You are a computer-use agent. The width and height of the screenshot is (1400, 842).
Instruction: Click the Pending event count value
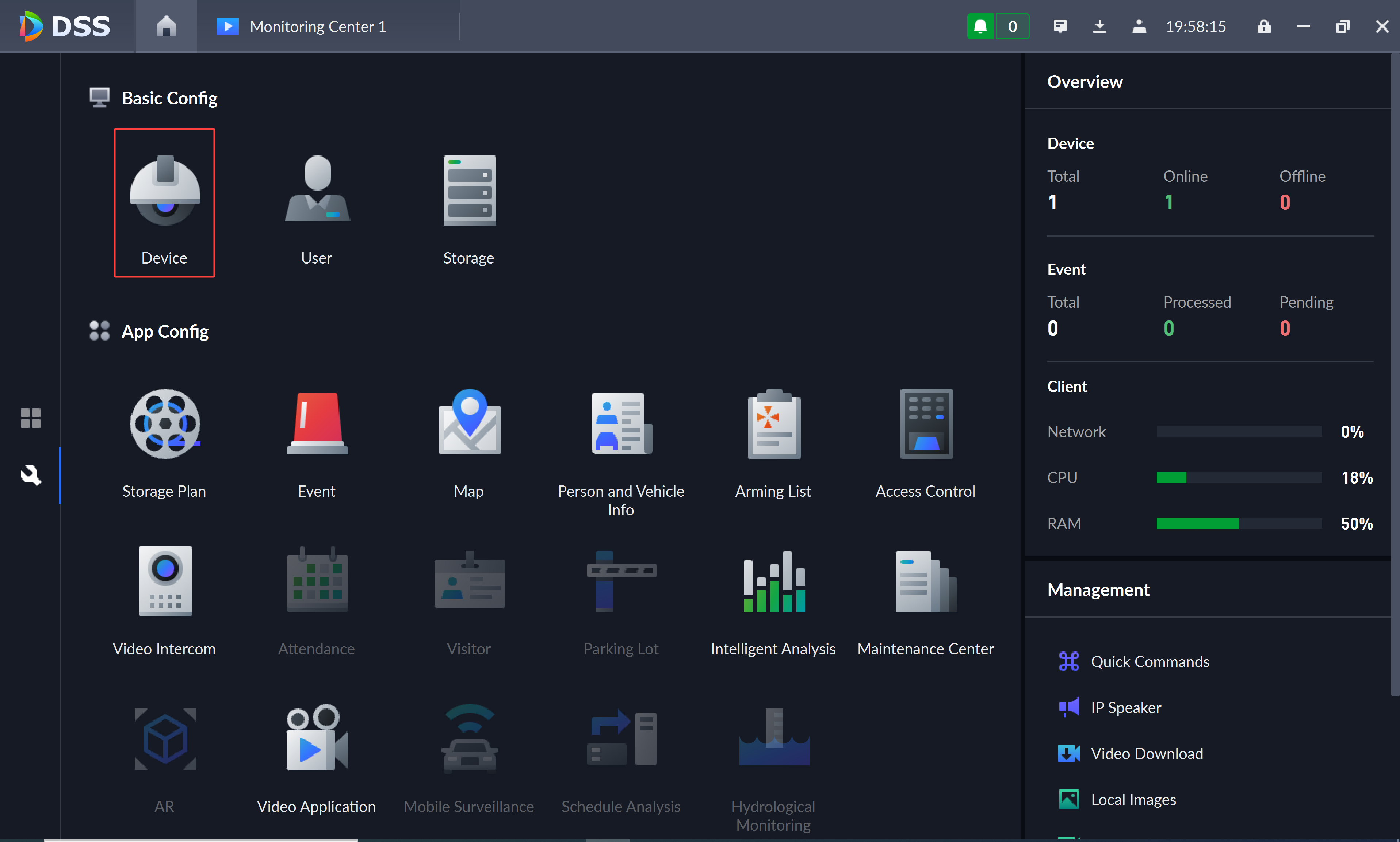click(1285, 328)
